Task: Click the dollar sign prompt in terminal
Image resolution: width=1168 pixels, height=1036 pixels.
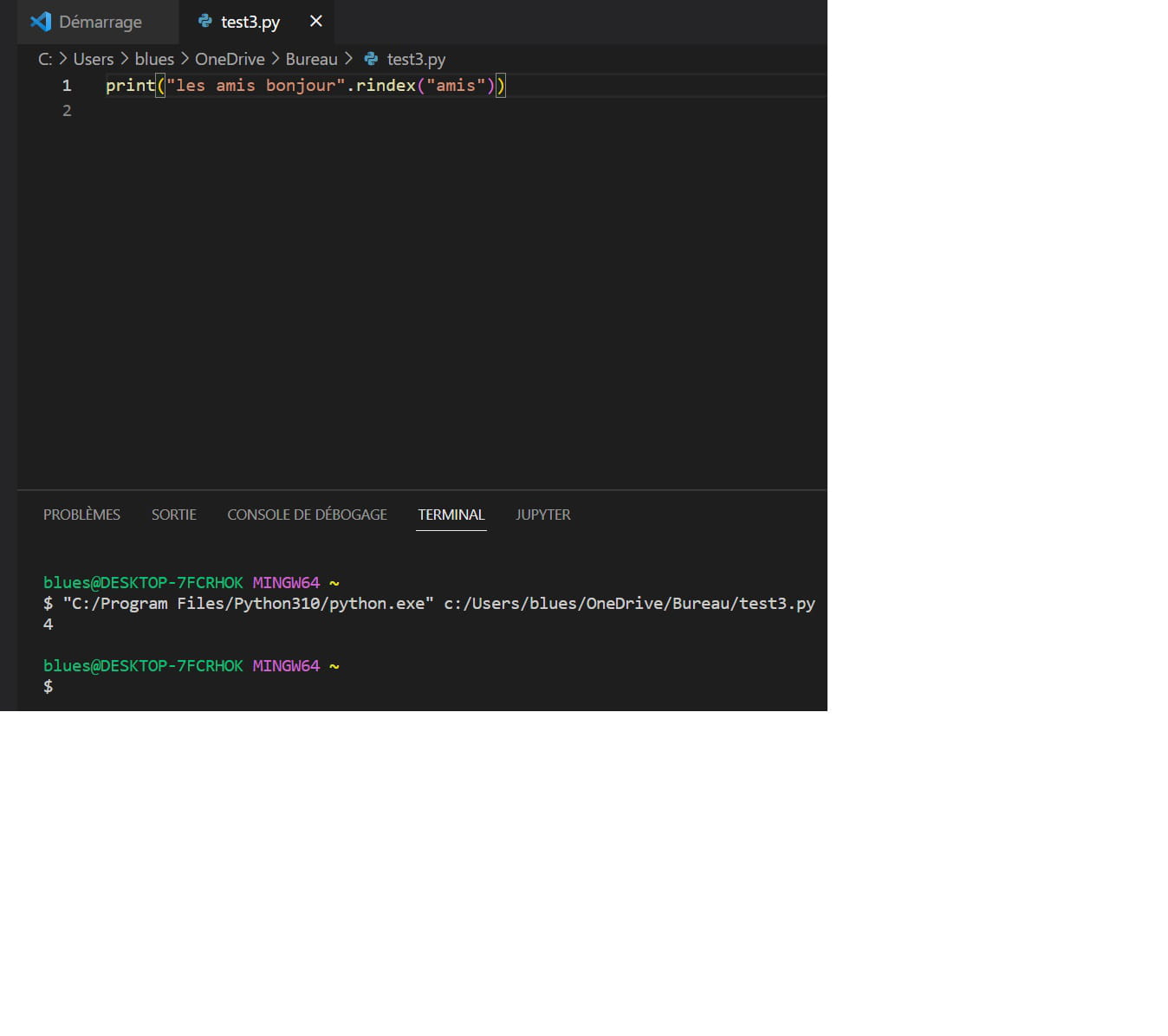Action: pos(49,686)
